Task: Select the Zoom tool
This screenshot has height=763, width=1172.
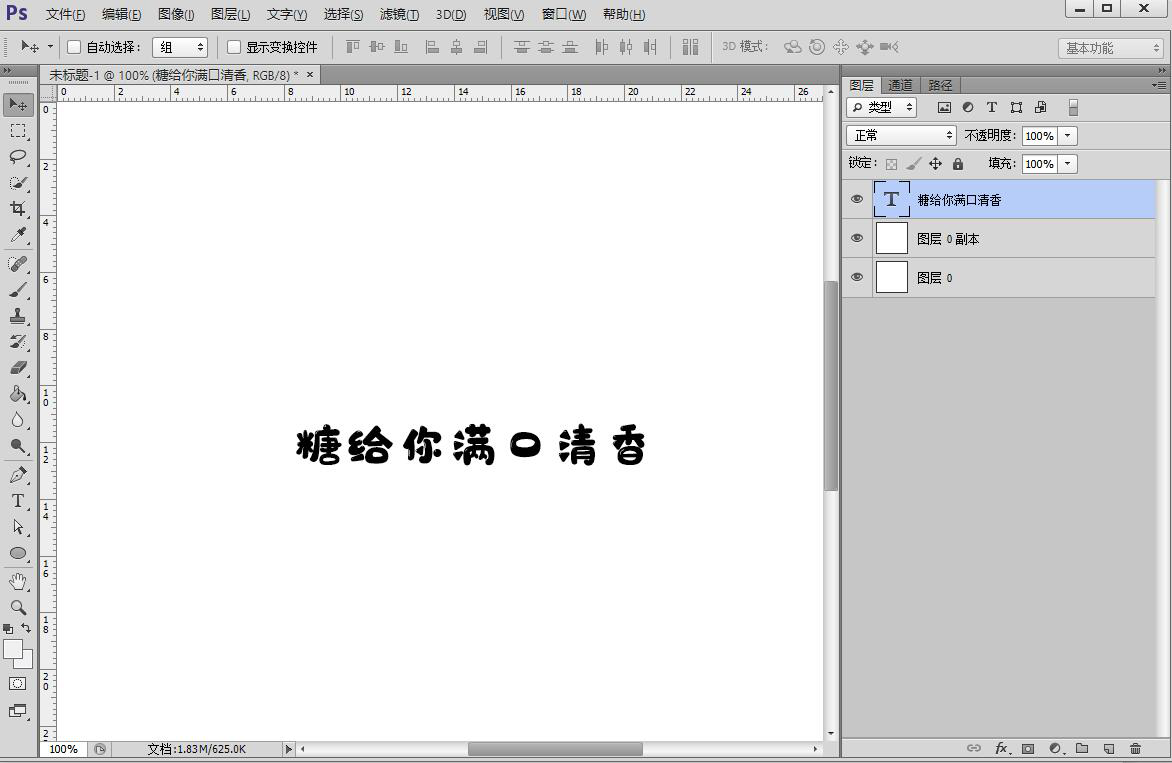Action: (17, 607)
